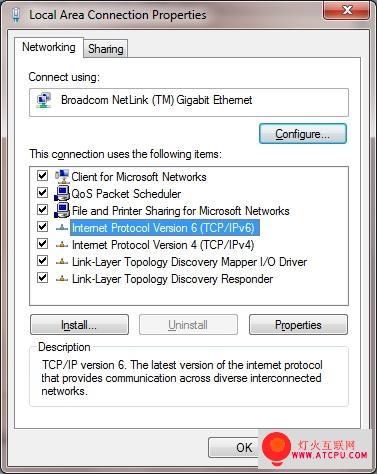Click the Client for Microsoft Networks icon

point(62,176)
